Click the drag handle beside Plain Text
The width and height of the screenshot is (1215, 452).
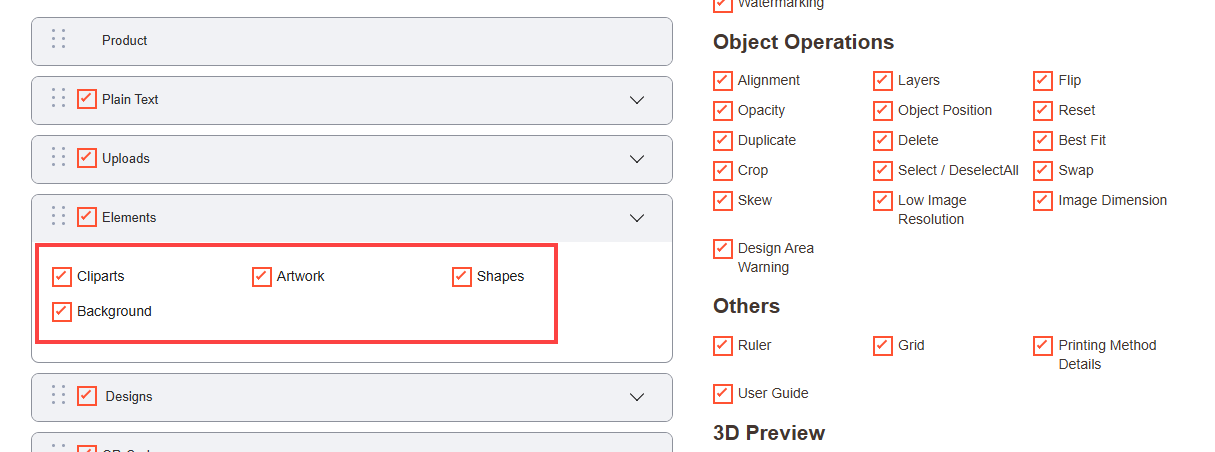(x=58, y=99)
